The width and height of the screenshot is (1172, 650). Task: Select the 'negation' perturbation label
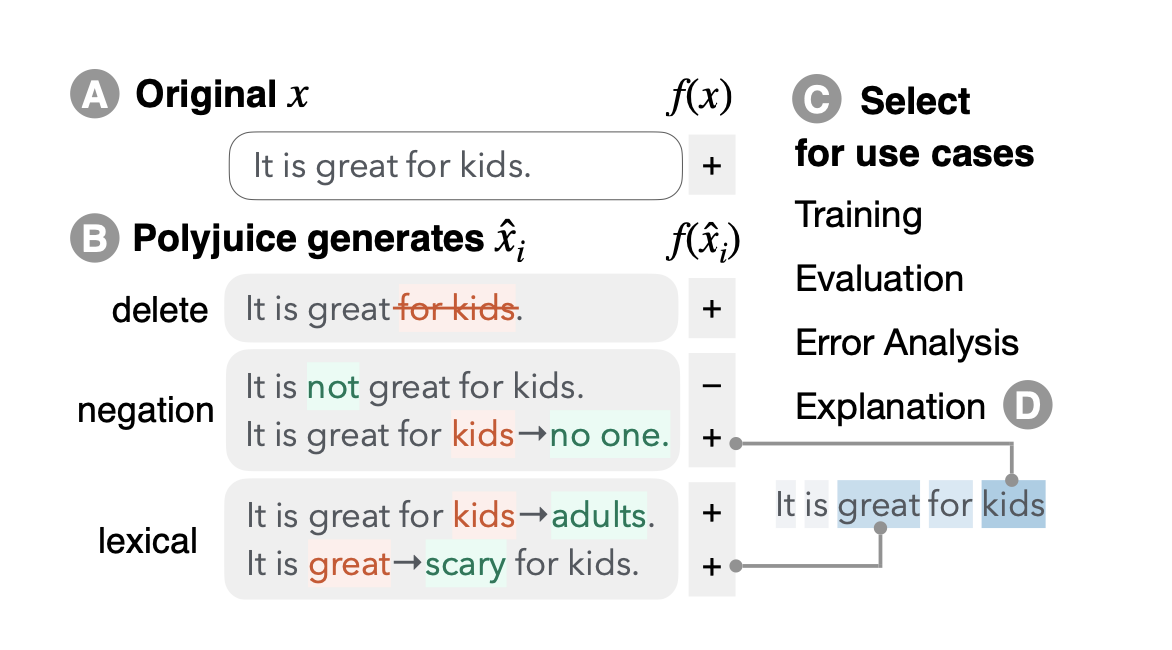[x=146, y=410]
